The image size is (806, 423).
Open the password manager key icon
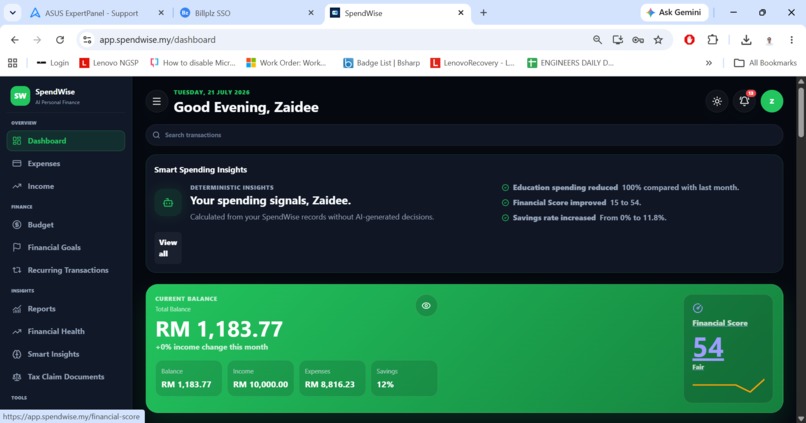(x=638, y=40)
